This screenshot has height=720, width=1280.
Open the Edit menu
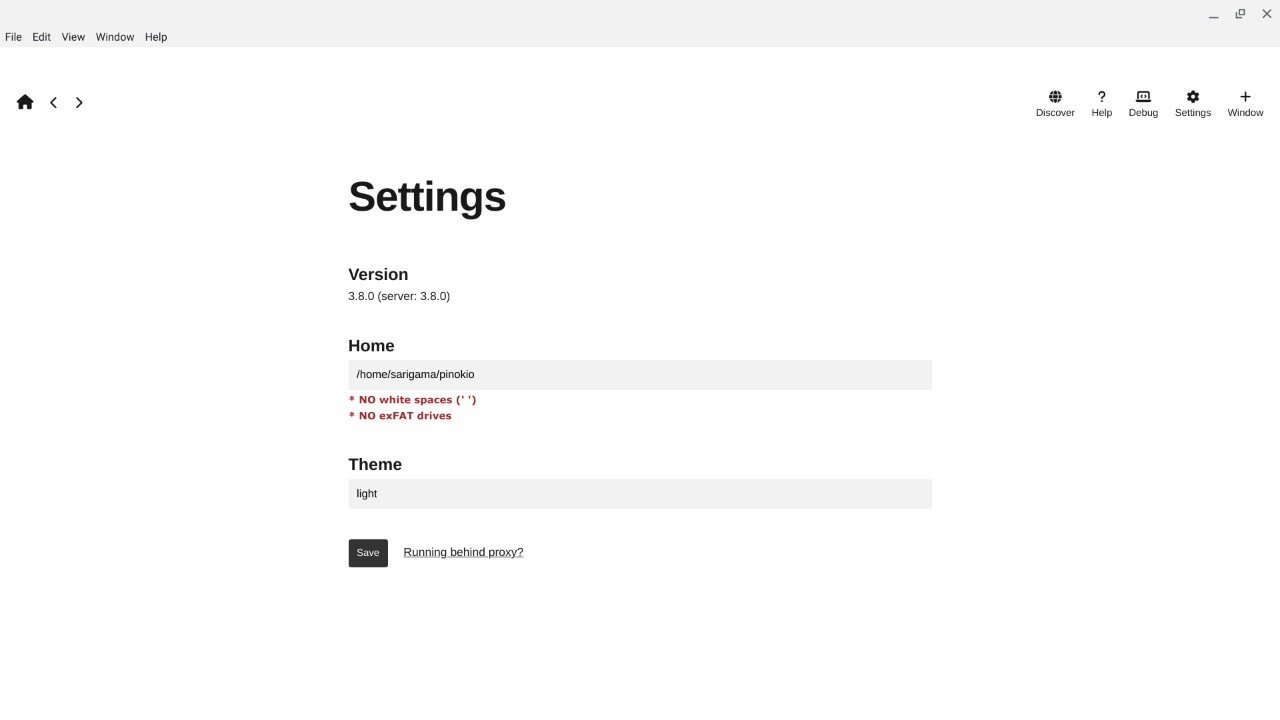(x=41, y=37)
